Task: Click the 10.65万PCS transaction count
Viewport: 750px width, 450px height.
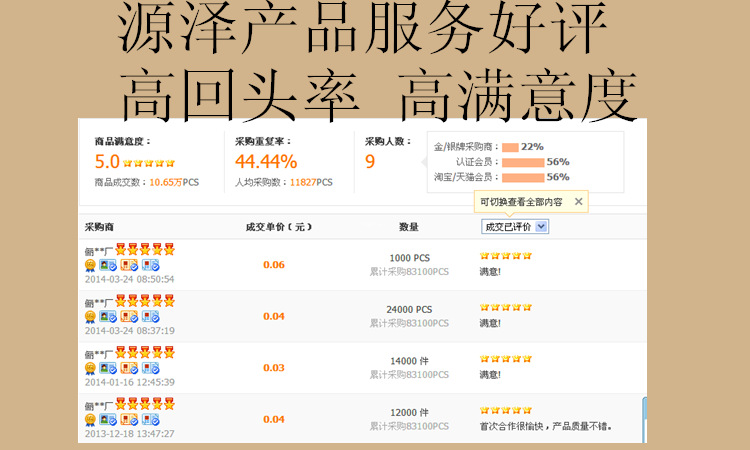Action: pos(174,182)
